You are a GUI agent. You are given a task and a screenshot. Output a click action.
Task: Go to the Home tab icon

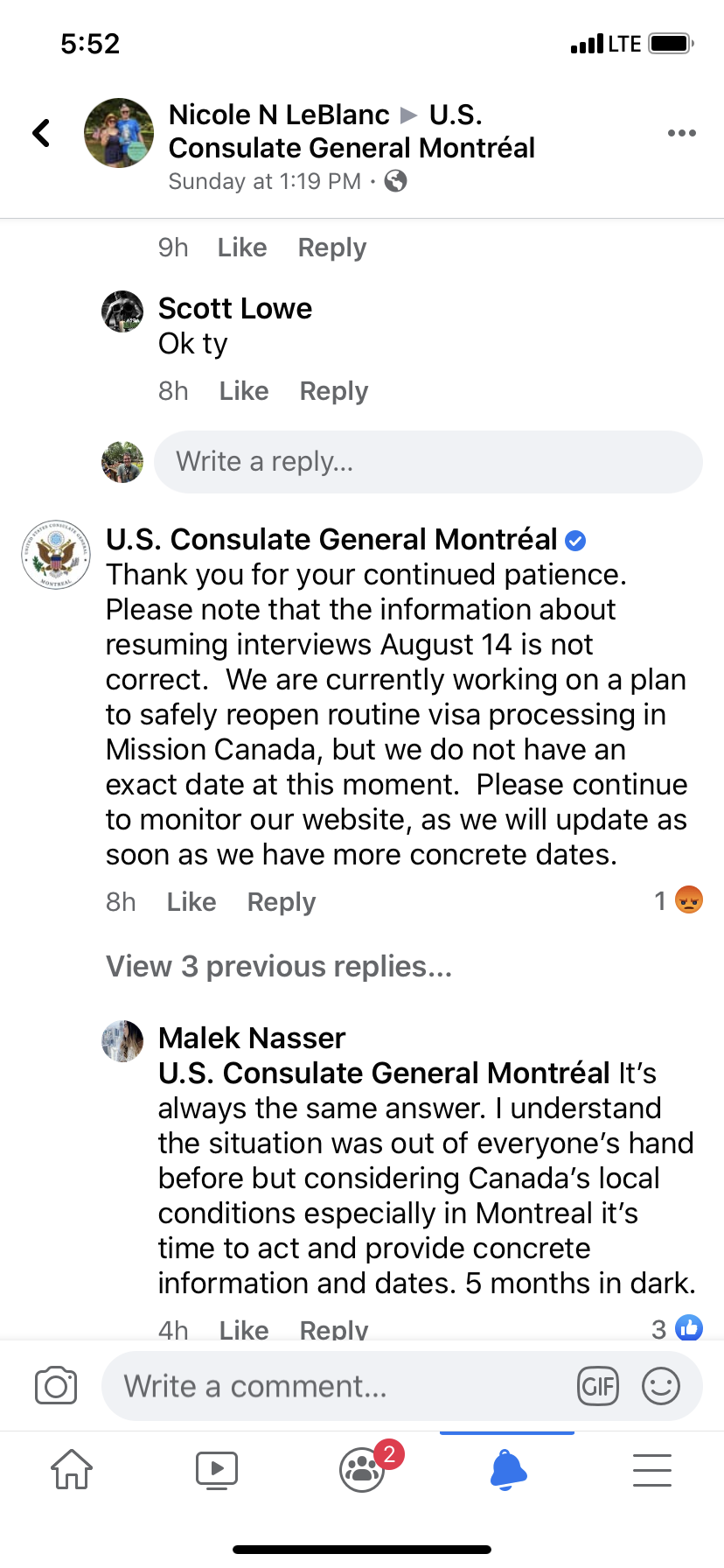tap(72, 1469)
